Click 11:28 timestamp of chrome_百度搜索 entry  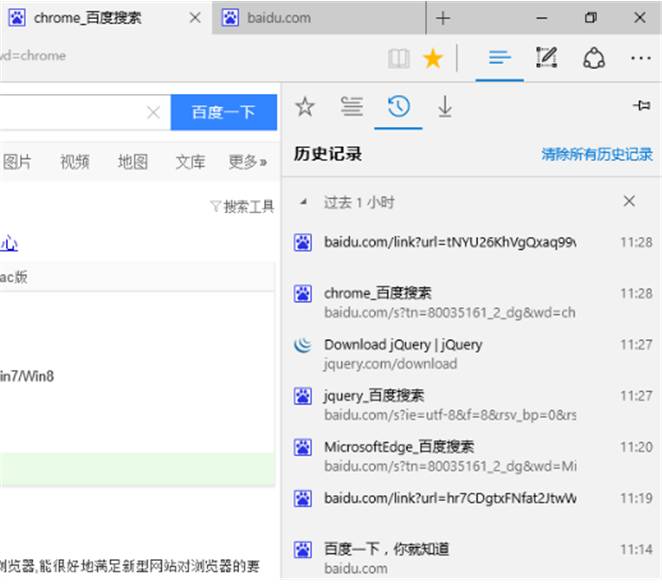point(636,293)
